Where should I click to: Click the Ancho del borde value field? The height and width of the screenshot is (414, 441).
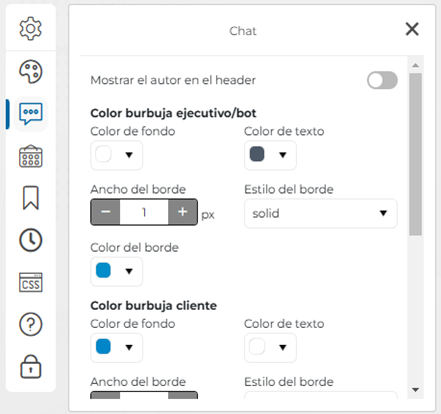(x=144, y=212)
